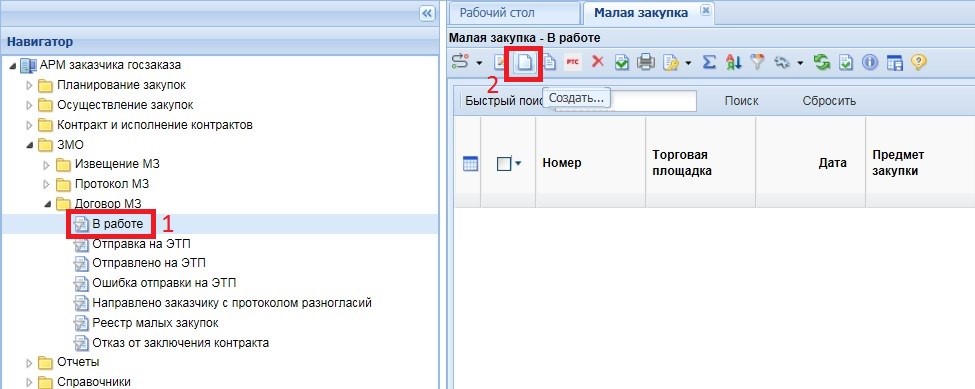Select the Отчеты folder label
Image resolution: width=975 pixels, height=389 pixels.
click(78, 362)
